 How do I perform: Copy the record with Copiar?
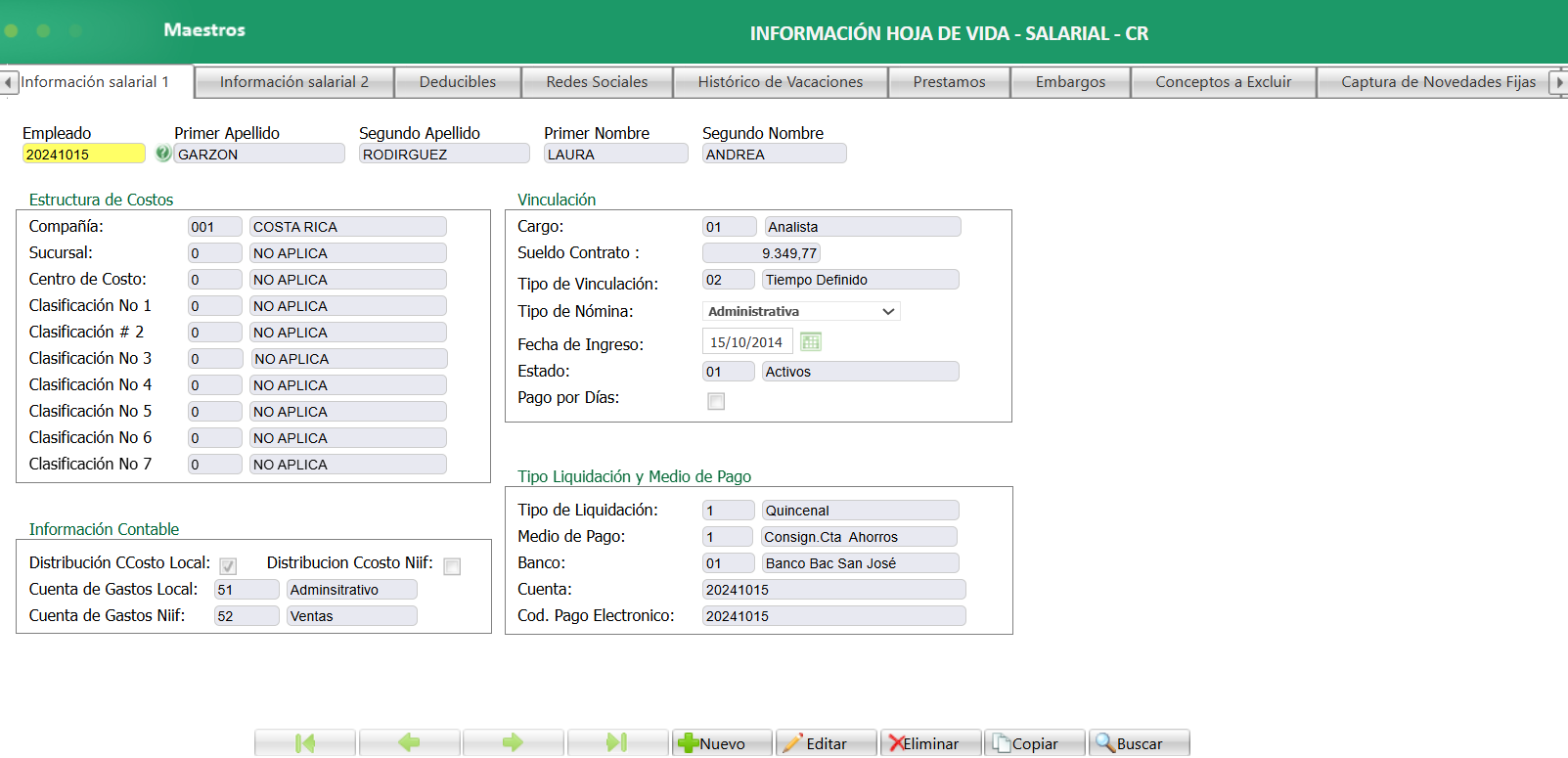[x=1035, y=743]
